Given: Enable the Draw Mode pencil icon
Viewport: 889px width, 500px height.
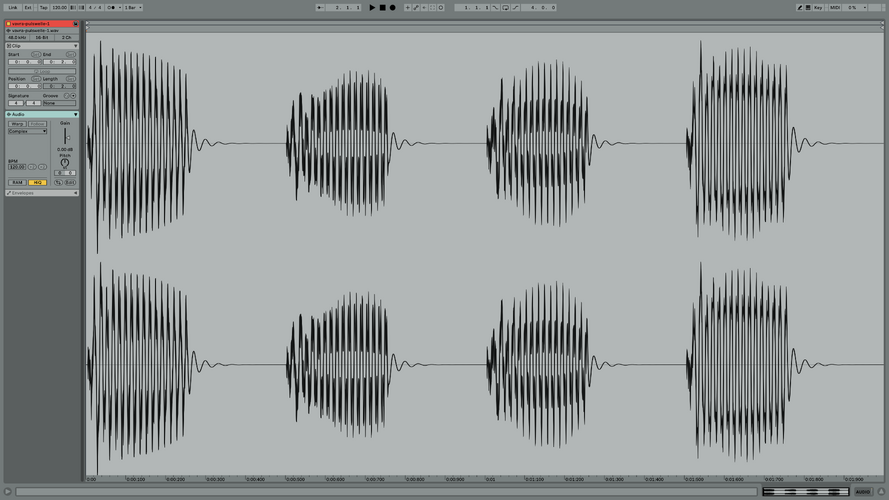Looking at the screenshot, I should [799, 7].
